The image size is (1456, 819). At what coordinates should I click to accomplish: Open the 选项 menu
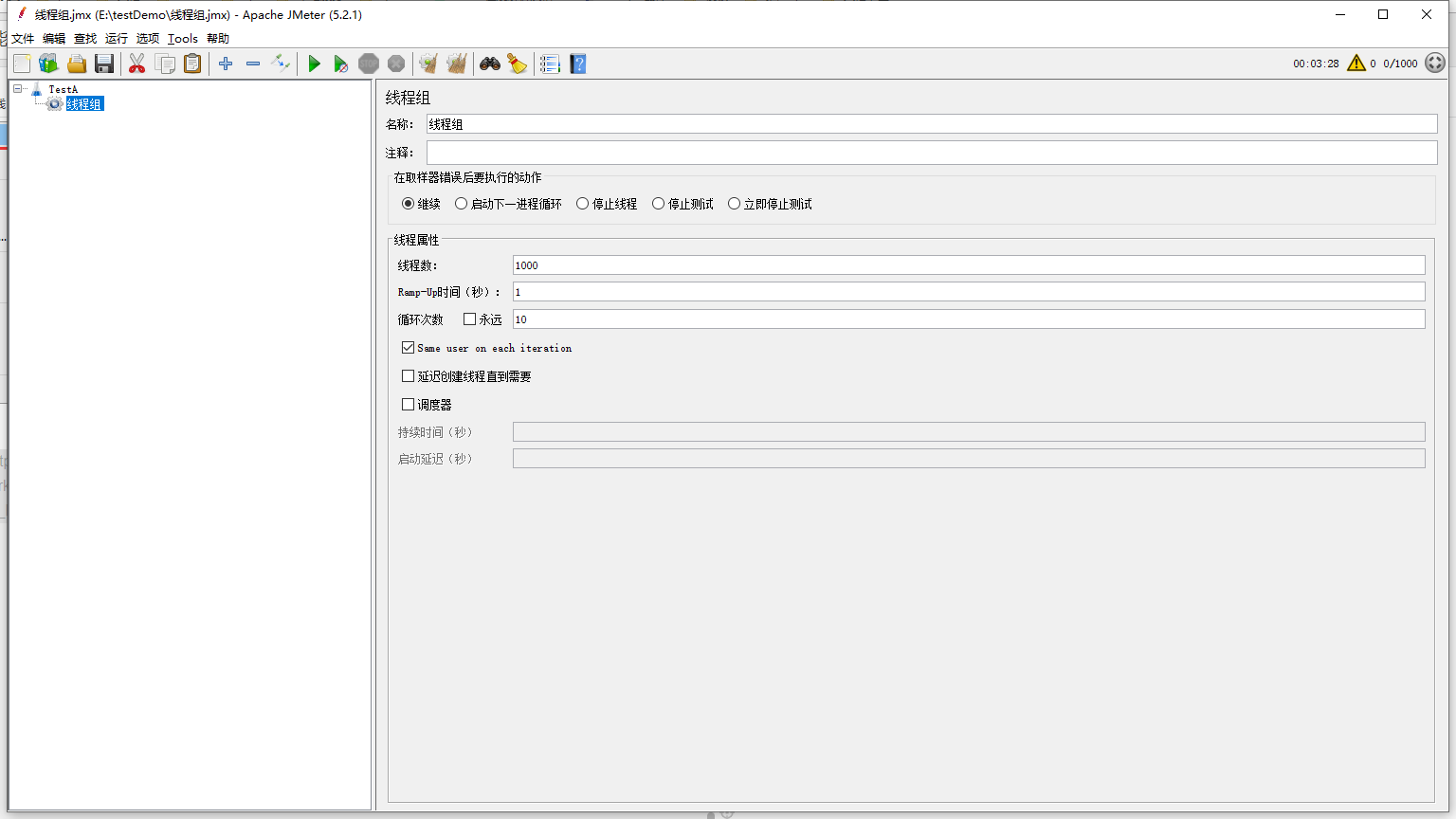point(148,39)
